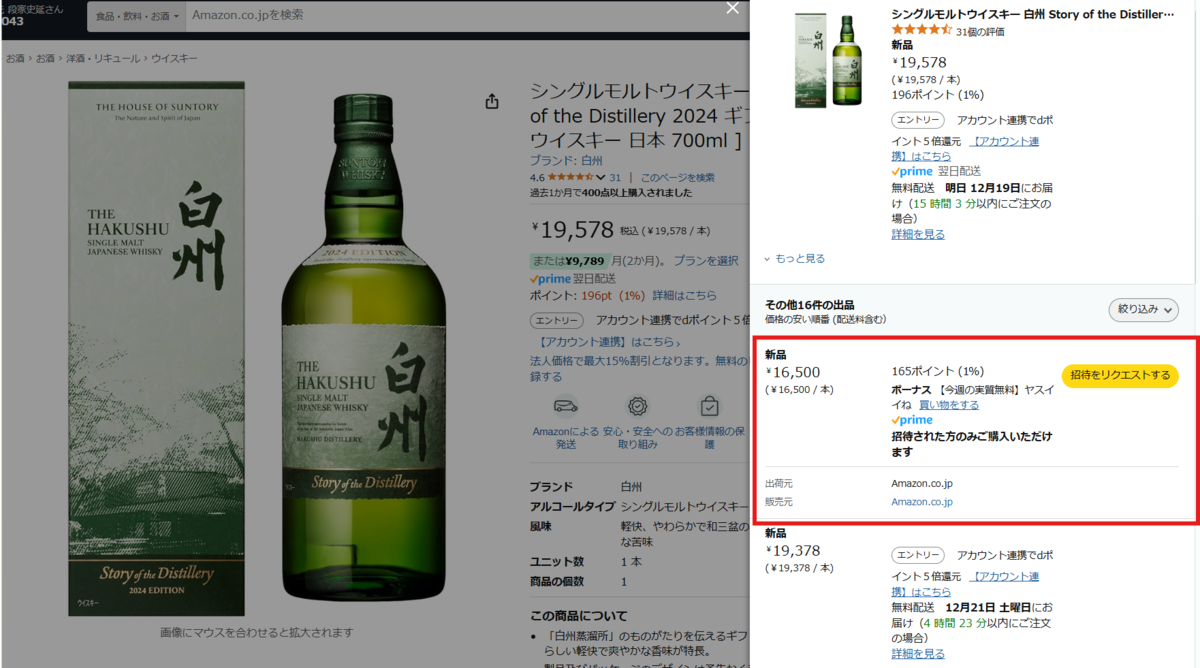This screenshot has width=1200, height=668.
Task: Click その他16件の出品 heading
Action: click(810, 305)
